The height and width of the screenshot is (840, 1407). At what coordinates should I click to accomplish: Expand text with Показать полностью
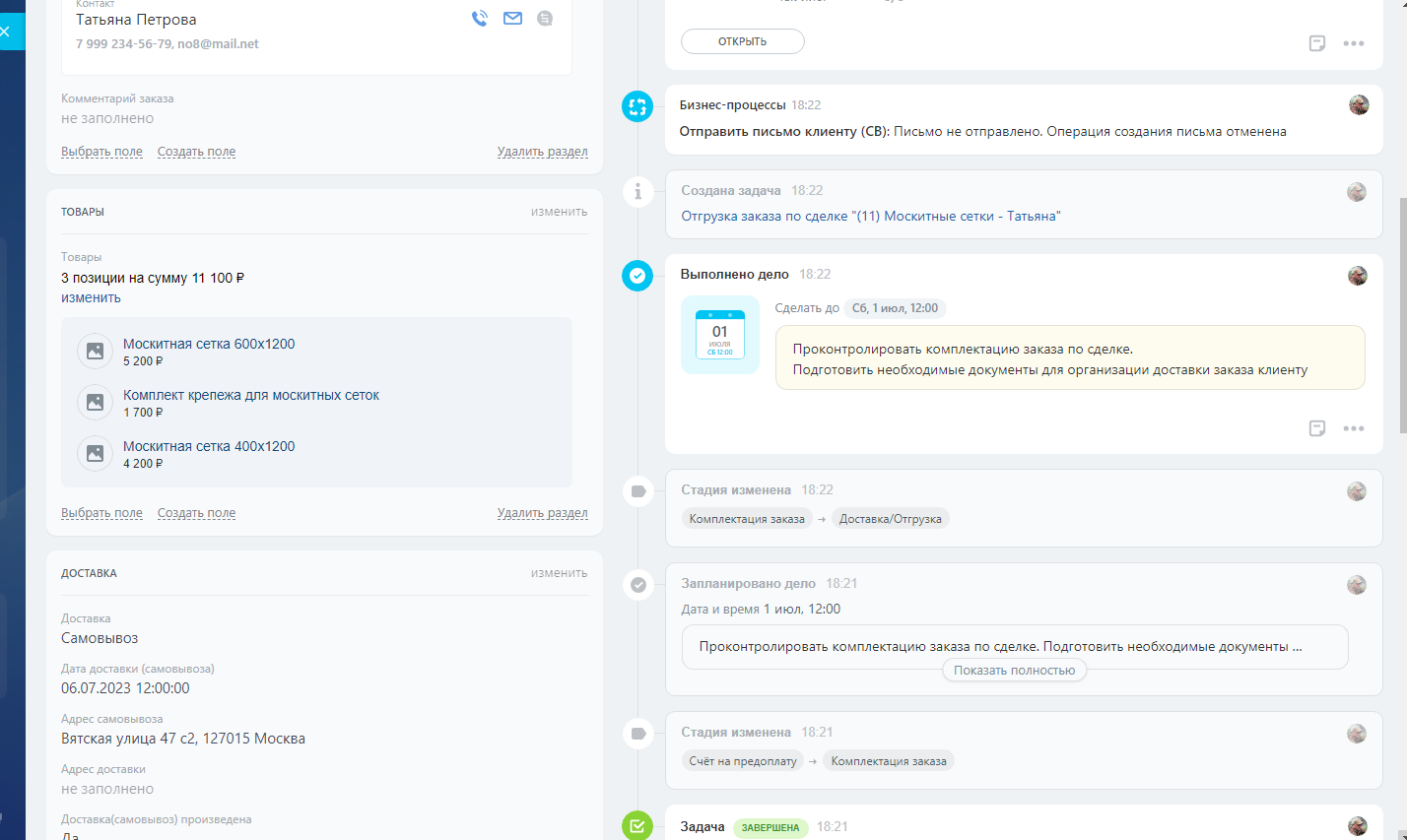point(1015,671)
